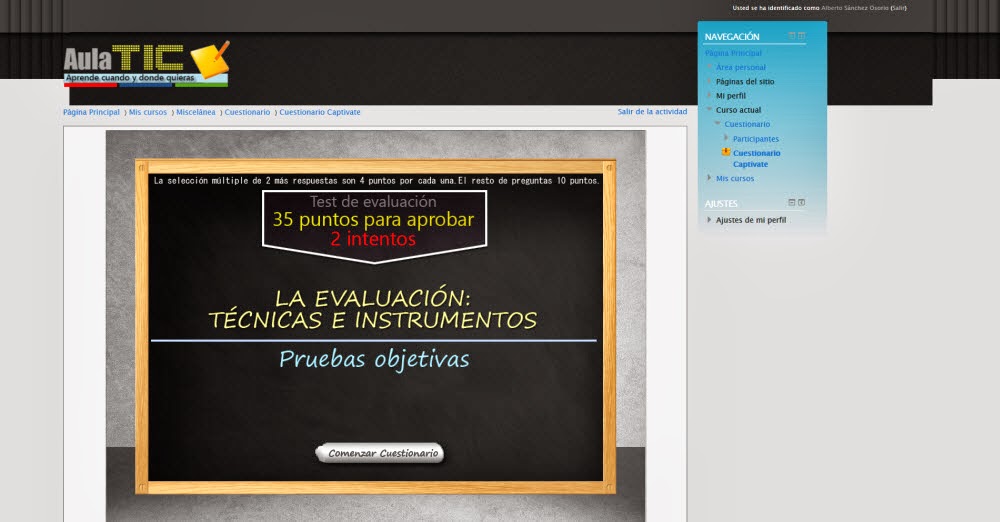Collapse the Navegación block with hide icon

coord(791,36)
